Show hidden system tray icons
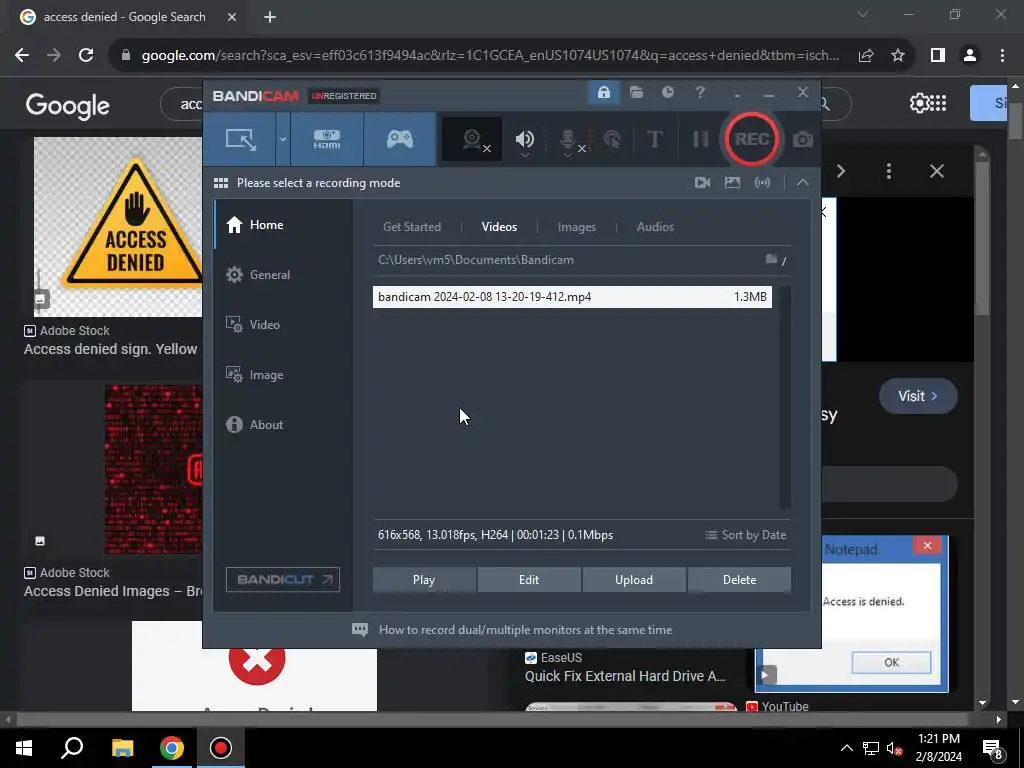Viewport: 1024px width, 768px height. click(x=846, y=748)
